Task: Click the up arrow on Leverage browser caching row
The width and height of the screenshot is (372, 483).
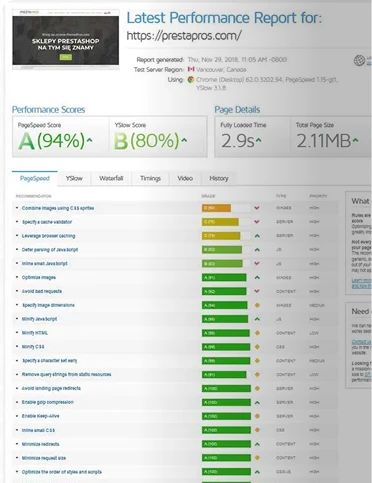Action: point(257,236)
